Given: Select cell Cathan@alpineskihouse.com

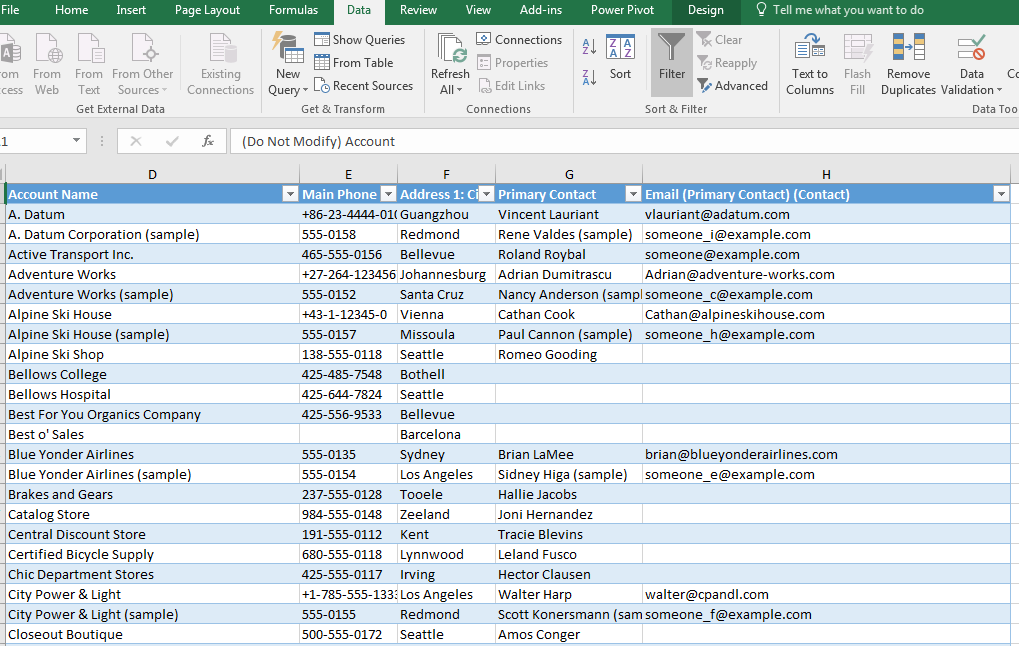Looking at the screenshot, I should [x=826, y=315].
